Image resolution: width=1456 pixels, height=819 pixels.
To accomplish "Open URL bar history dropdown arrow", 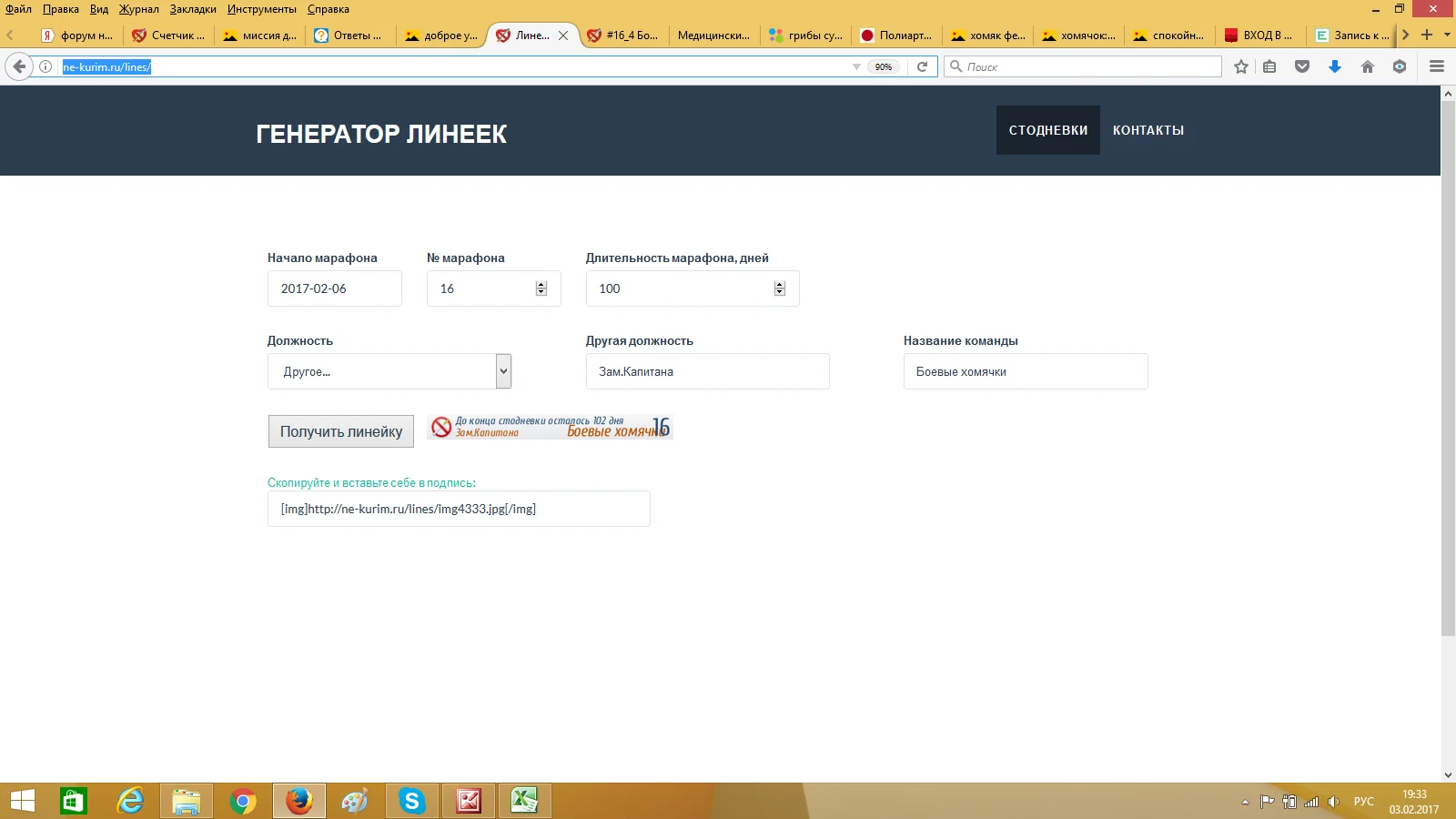I will tap(856, 66).
